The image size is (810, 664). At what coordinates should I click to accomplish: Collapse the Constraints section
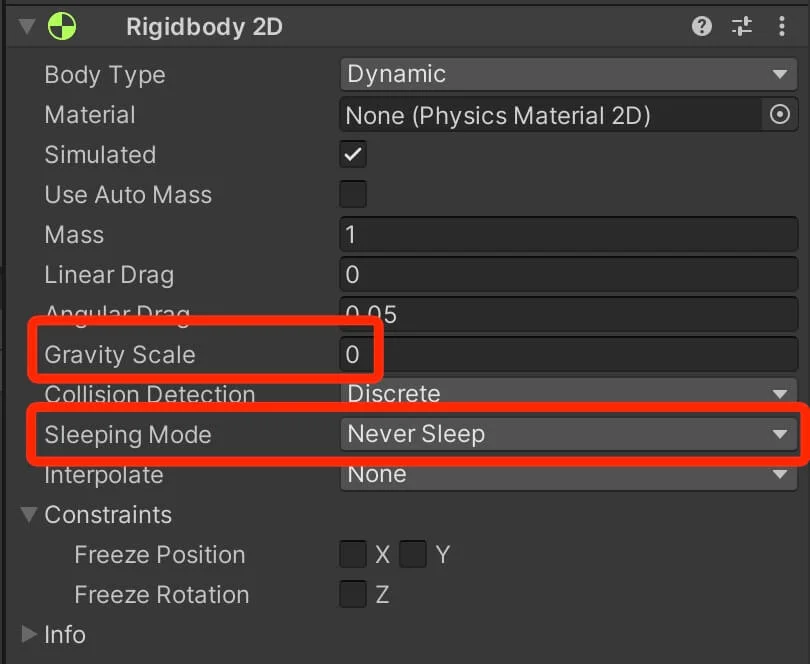click(x=28, y=515)
